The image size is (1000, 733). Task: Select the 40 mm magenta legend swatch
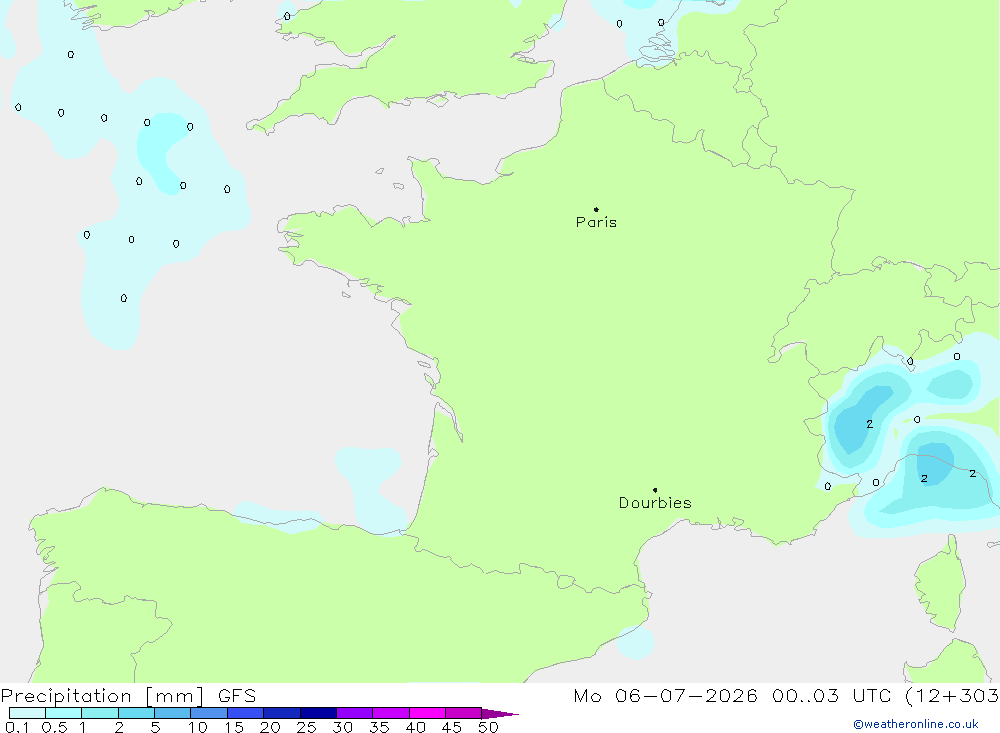click(x=427, y=713)
